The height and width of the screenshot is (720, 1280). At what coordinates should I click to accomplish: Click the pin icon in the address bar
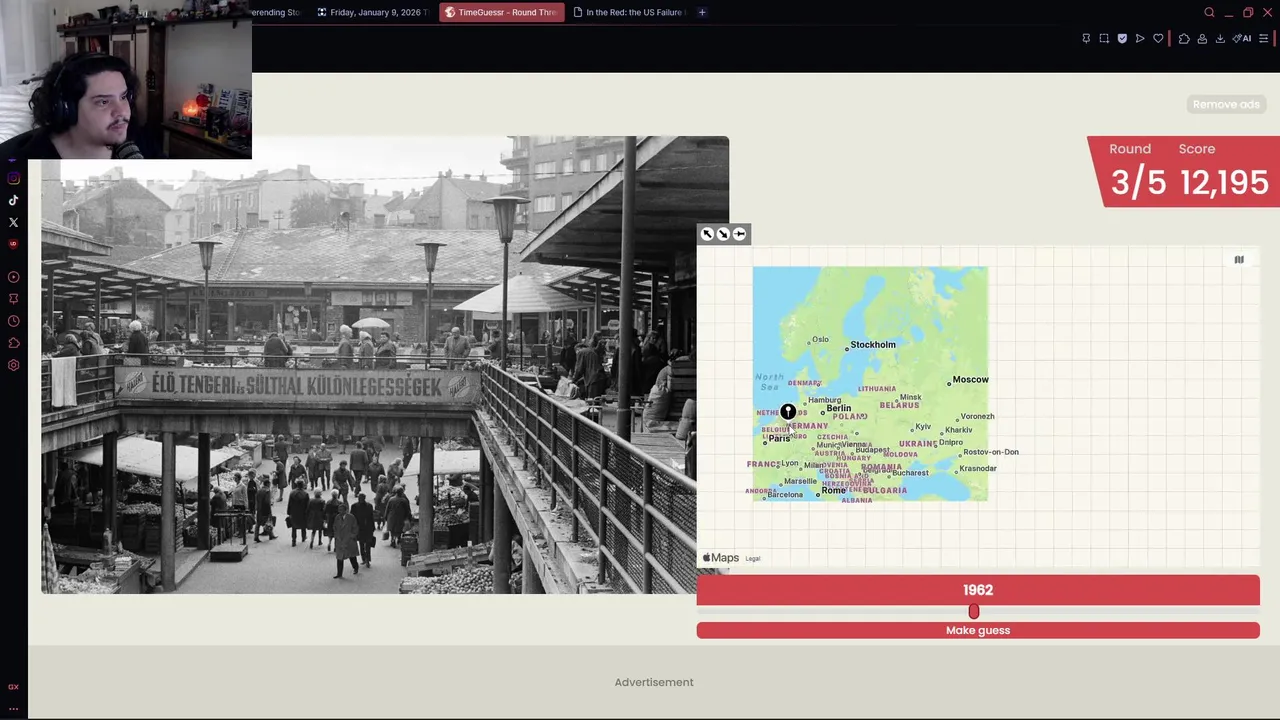pos(1086,39)
